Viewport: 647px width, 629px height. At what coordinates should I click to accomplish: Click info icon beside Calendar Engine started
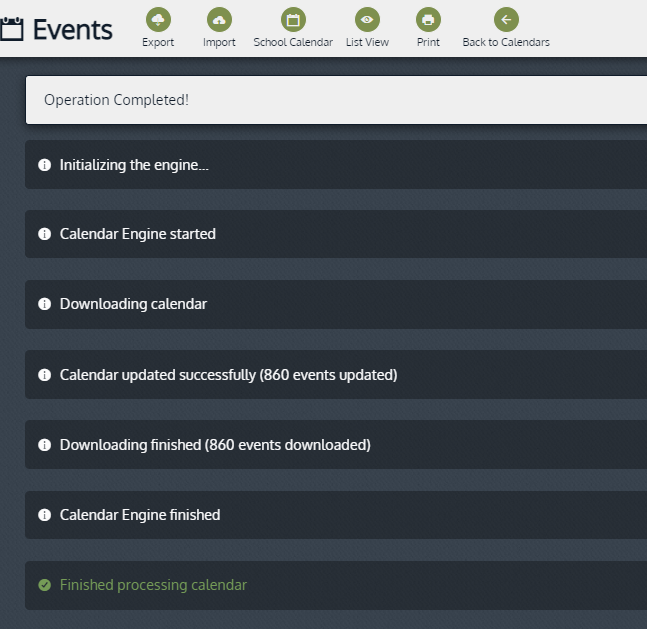coord(45,234)
